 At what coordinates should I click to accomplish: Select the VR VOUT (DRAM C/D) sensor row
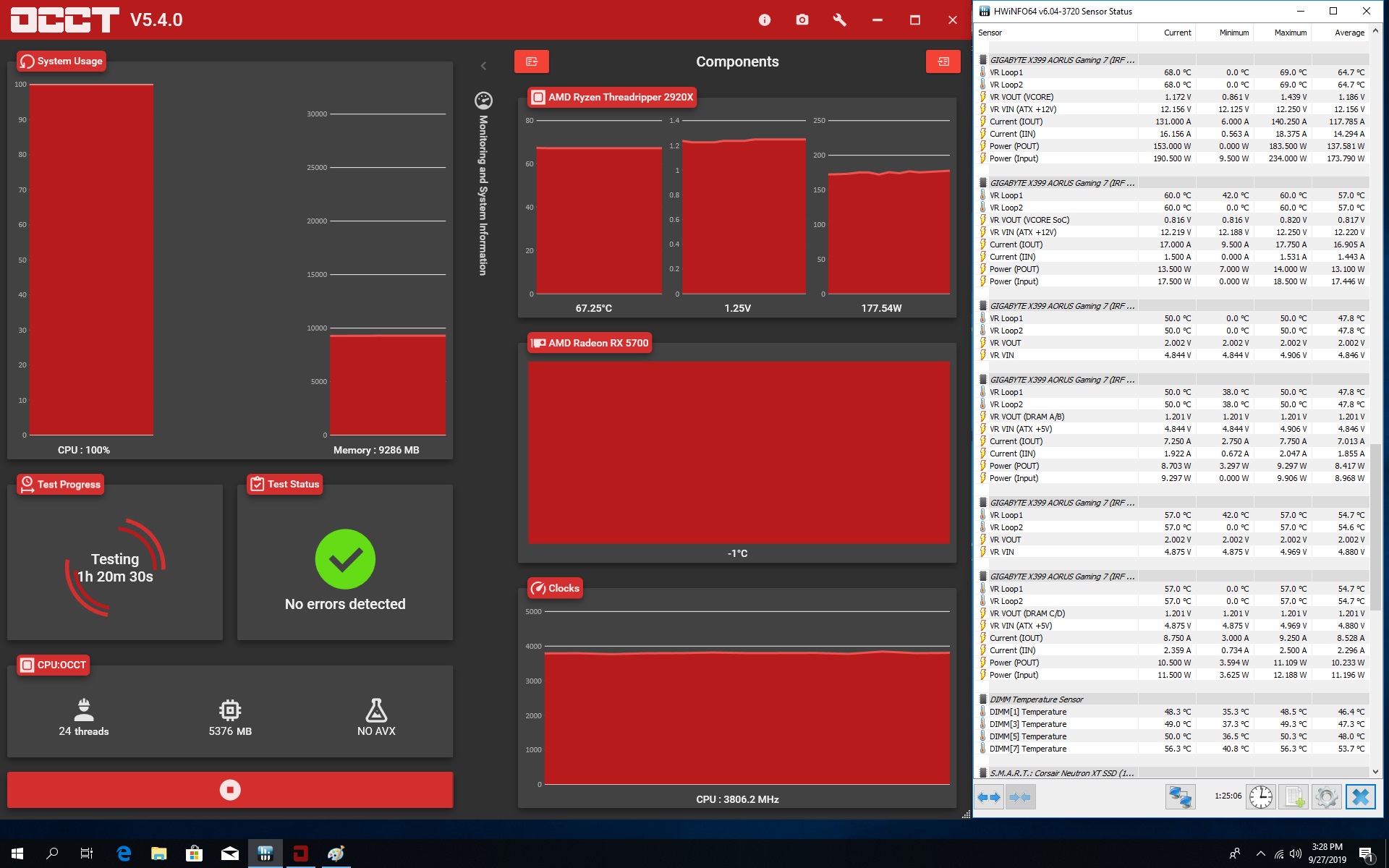pos(1172,613)
